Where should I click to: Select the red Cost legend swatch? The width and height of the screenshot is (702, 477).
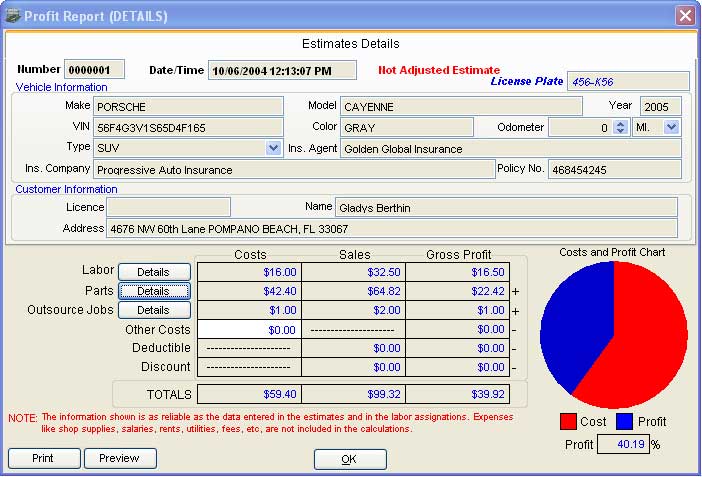point(568,421)
